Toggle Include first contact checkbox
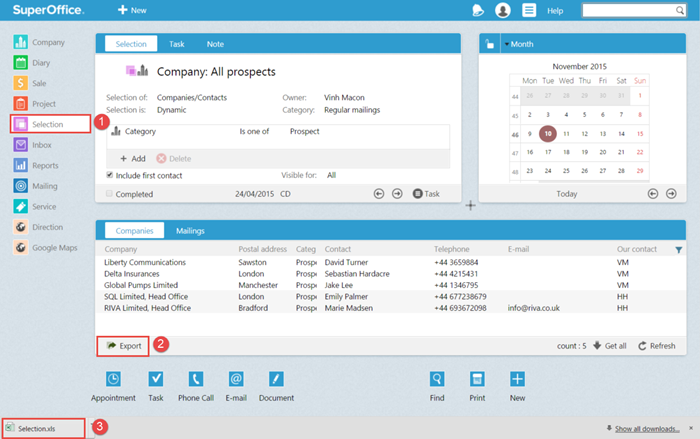This screenshot has height=439, width=700. pyautogui.click(x=109, y=175)
